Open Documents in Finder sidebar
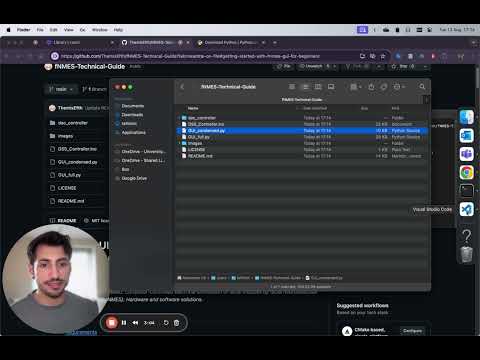 coord(133,106)
